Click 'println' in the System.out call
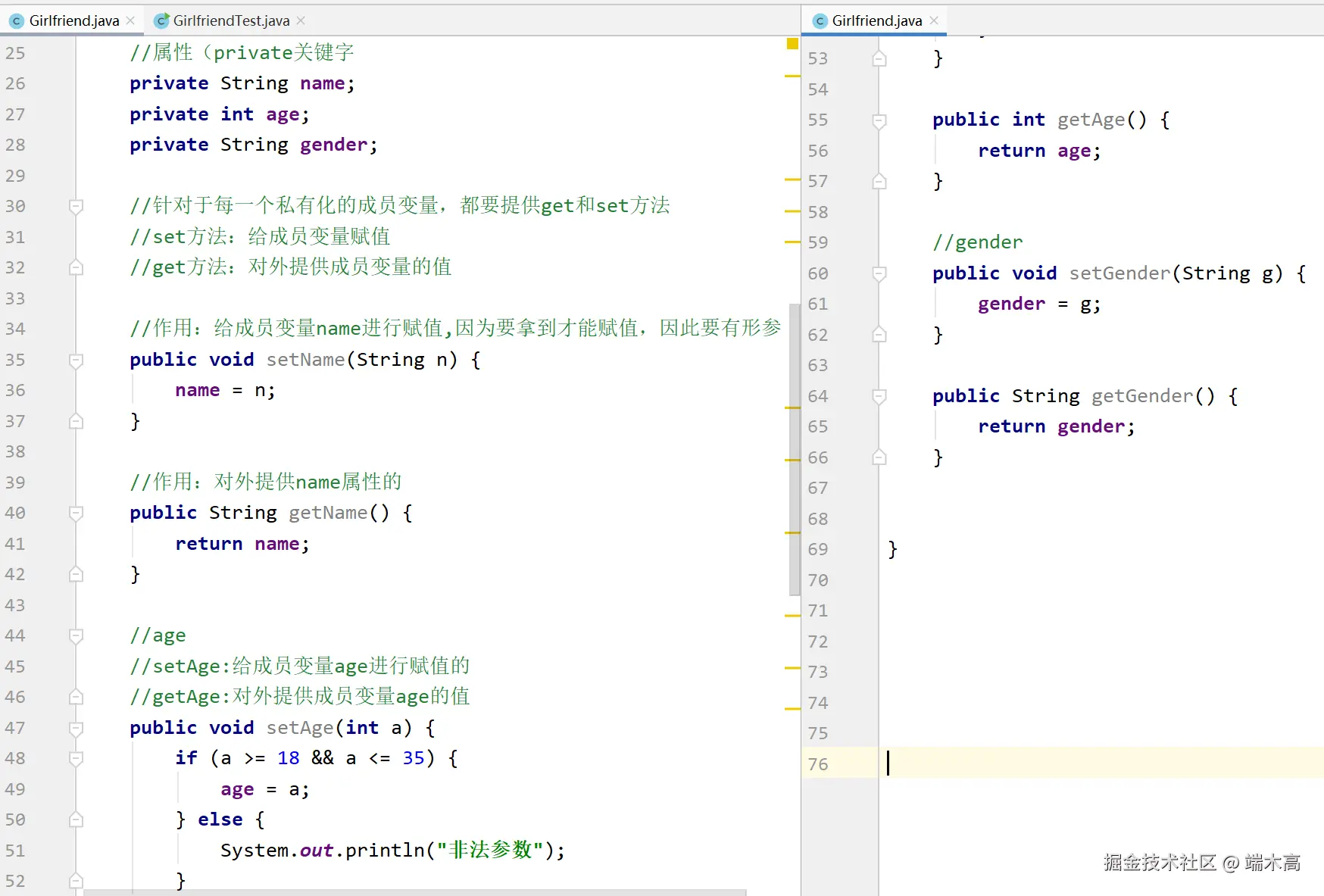1324x896 pixels. tap(385, 850)
